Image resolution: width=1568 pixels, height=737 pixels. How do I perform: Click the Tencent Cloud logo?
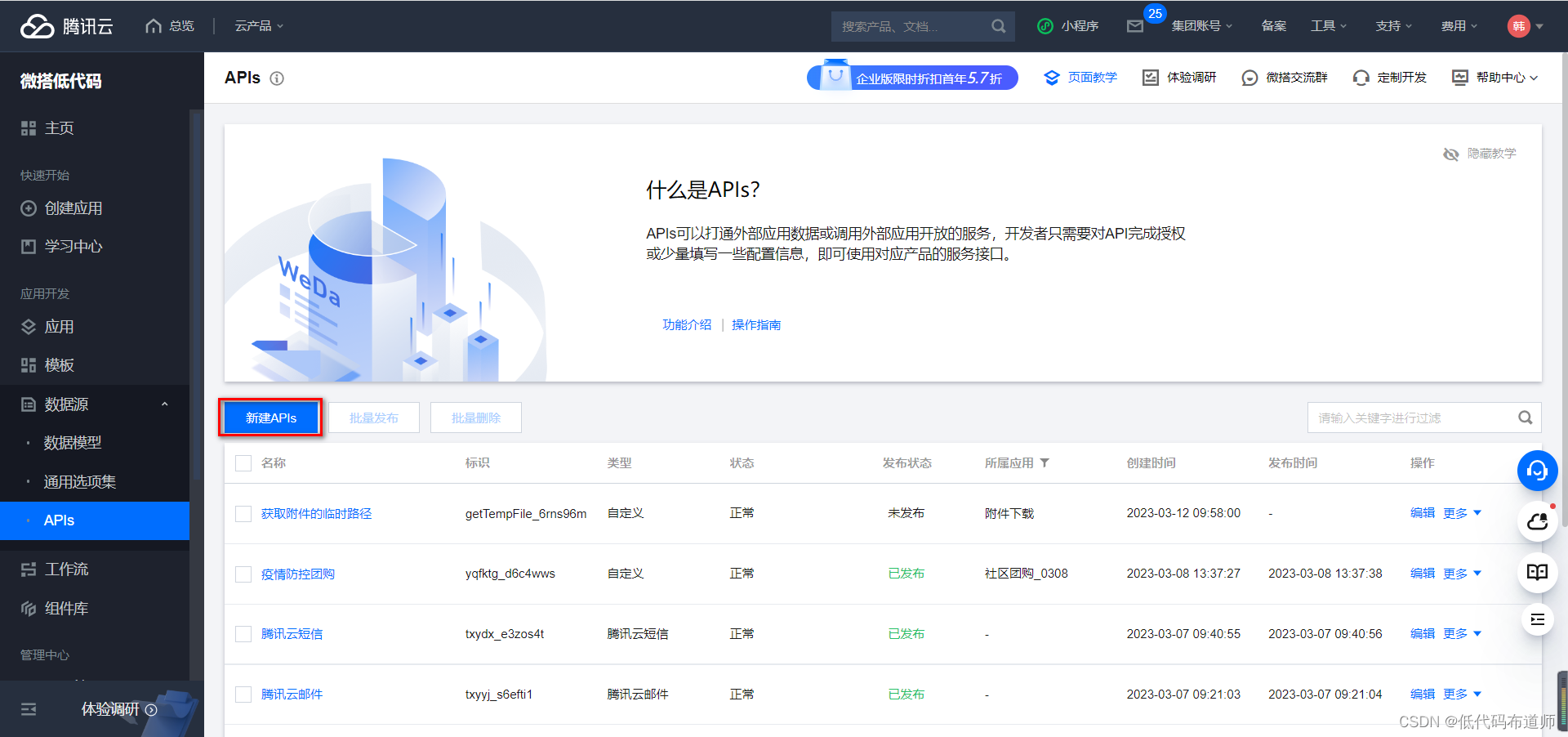66,26
